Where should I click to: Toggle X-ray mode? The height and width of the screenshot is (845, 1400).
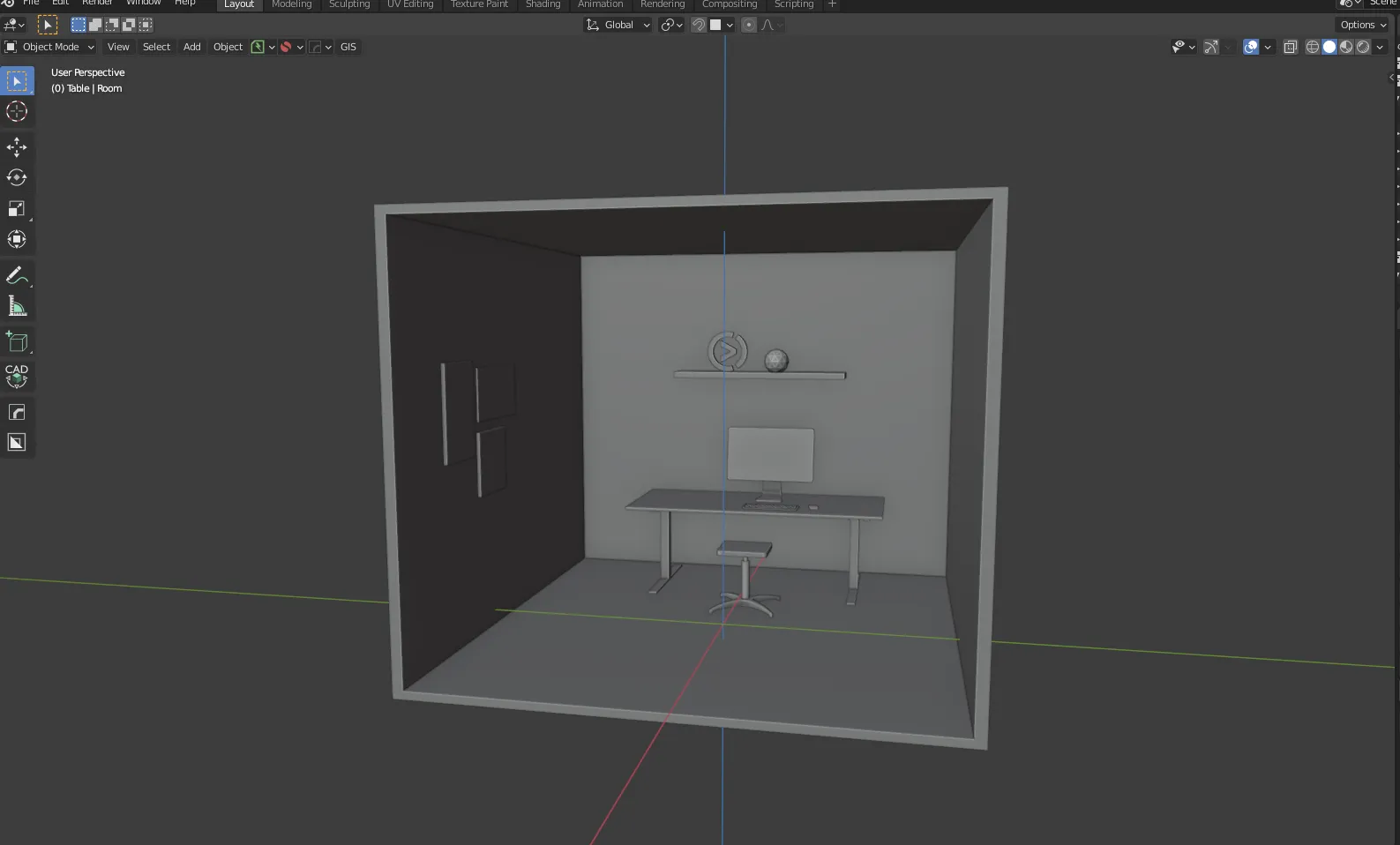(1291, 47)
